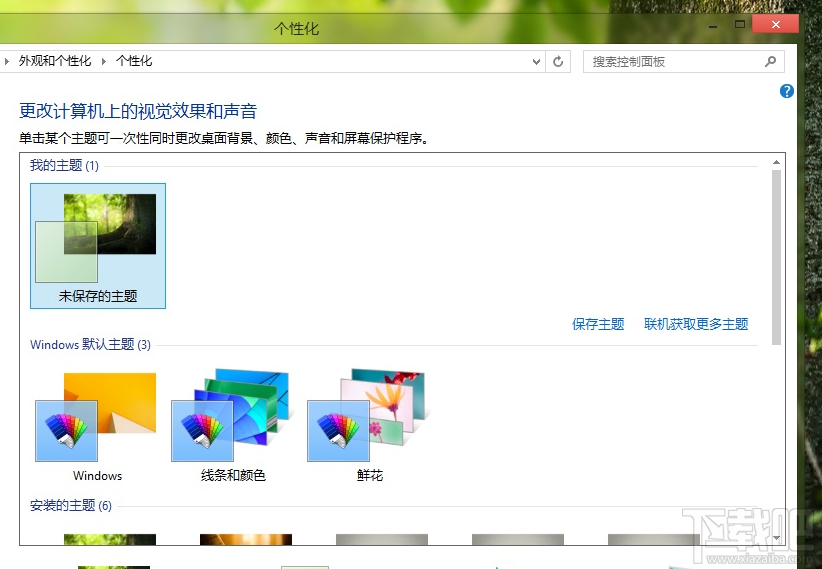Open 联机获取更多主题 link

[696, 324]
